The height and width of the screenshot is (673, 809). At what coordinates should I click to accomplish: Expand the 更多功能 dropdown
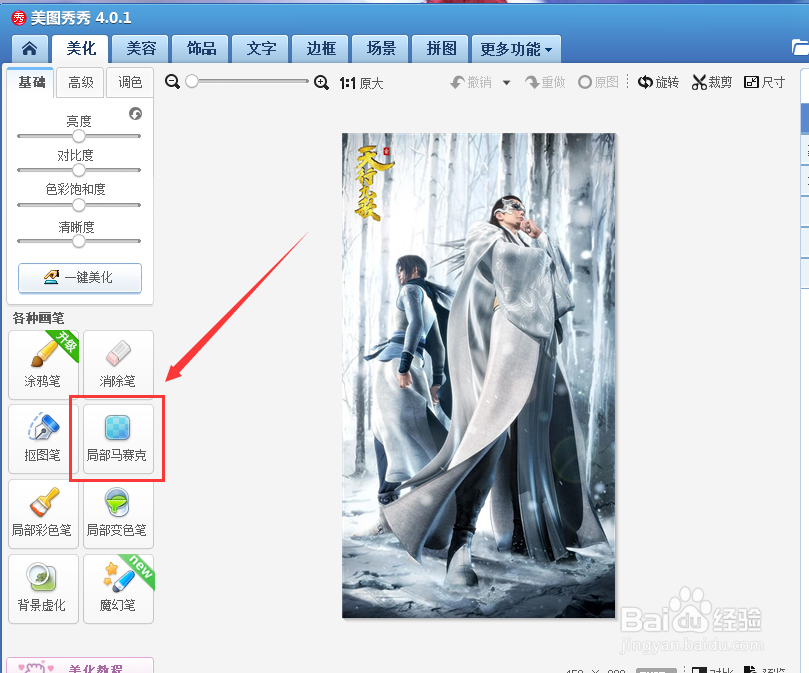coord(516,49)
